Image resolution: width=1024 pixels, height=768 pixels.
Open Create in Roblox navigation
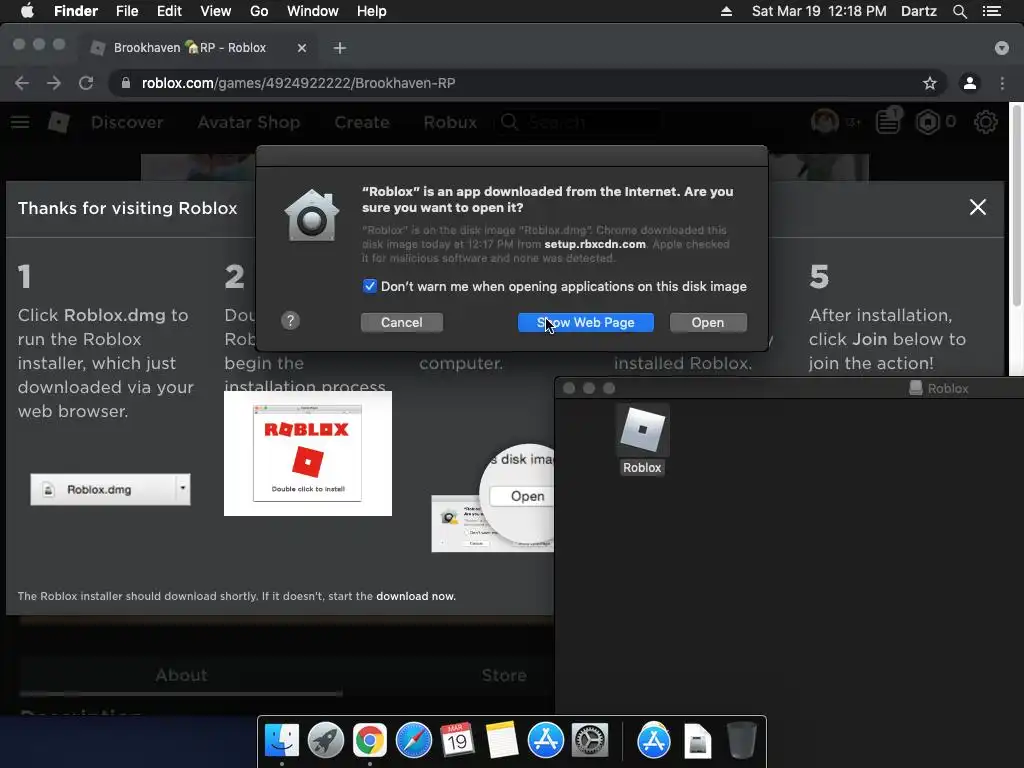tap(362, 122)
